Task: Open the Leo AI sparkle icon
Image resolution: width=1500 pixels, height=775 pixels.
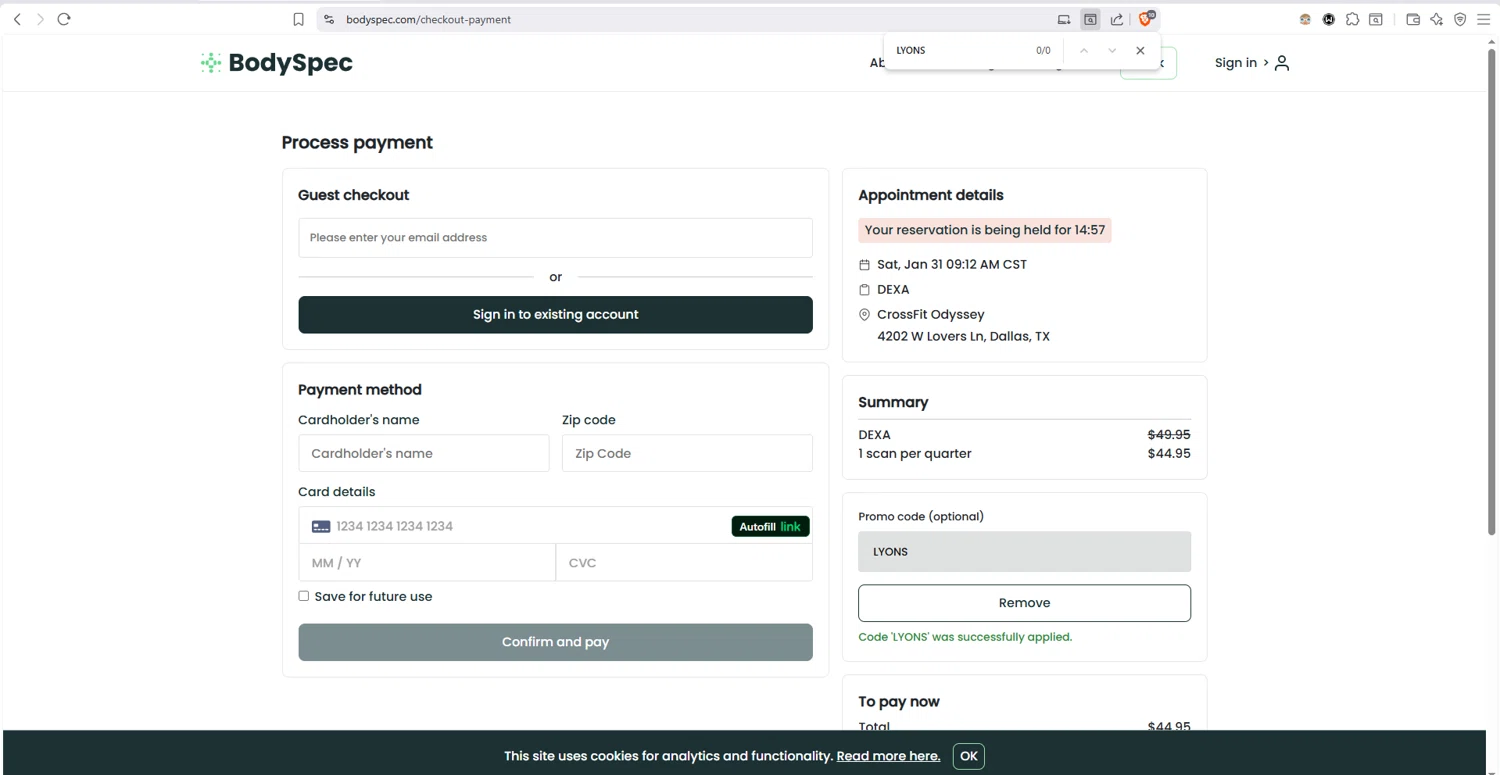Action: [1437, 19]
